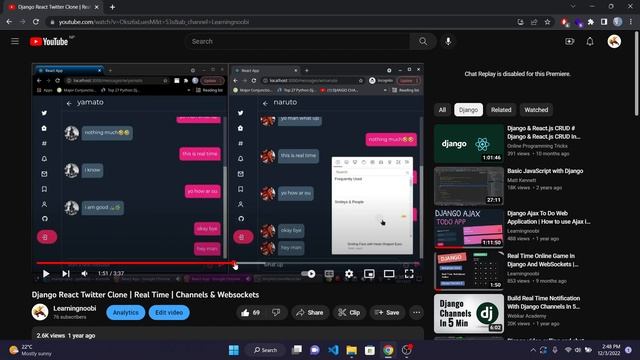This screenshot has height=360, width=640.
Task: Open Real Time Online Game video thumbnail
Action: (469, 271)
